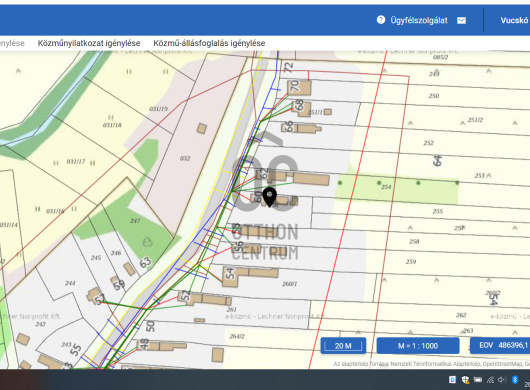The height and width of the screenshot is (390, 530).
Task: Open the help question mark icon
Action: [x=381, y=20]
